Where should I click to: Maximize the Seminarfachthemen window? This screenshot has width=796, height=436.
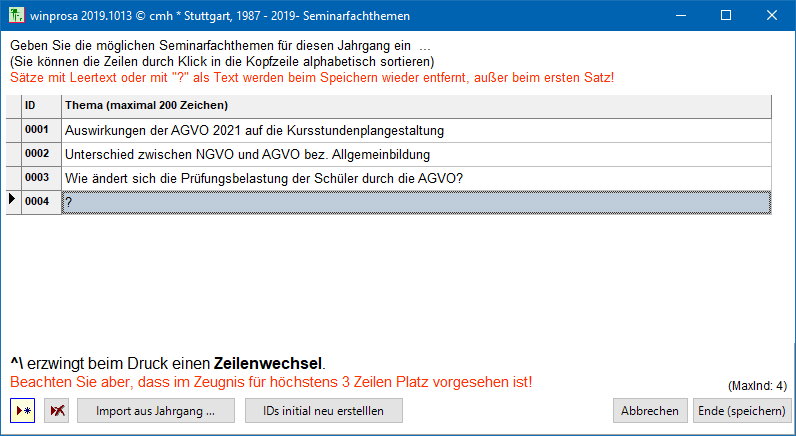(726, 16)
